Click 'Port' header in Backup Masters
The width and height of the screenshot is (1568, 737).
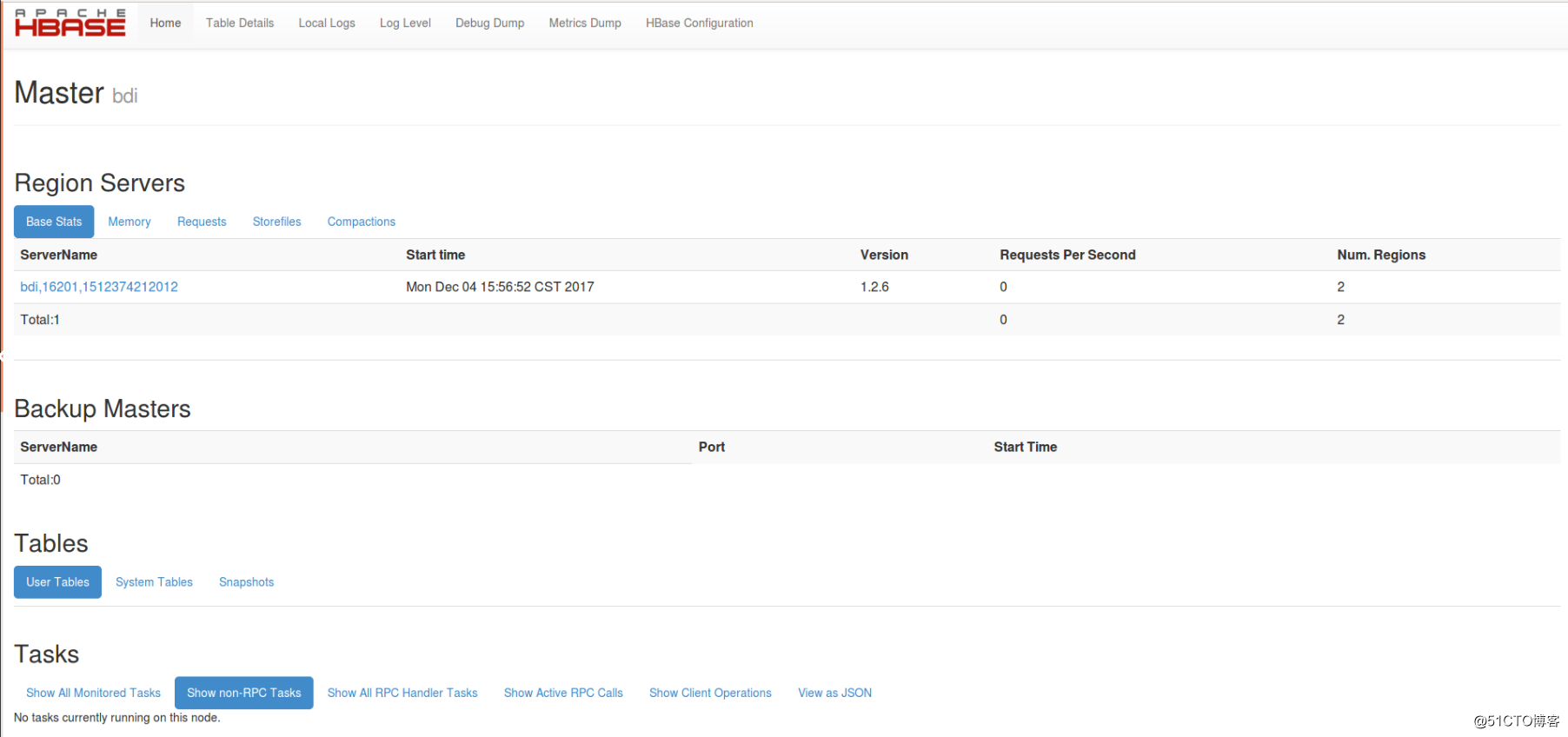[x=712, y=447]
